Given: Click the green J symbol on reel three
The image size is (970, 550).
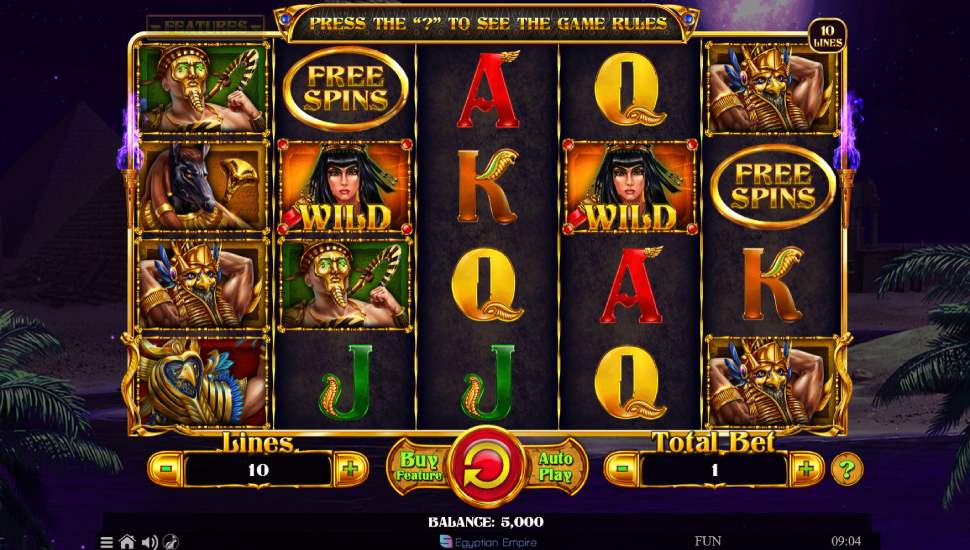Looking at the screenshot, I should point(488,383).
